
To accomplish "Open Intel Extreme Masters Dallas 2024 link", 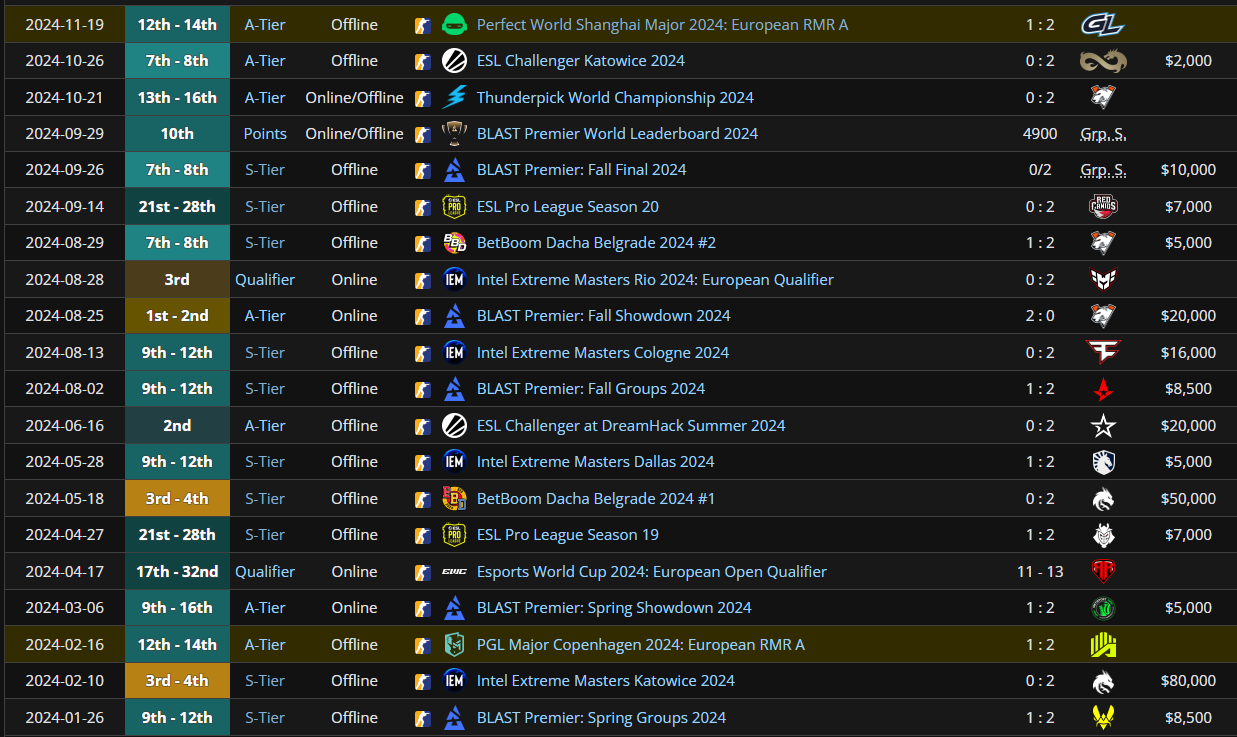I will (x=596, y=462).
